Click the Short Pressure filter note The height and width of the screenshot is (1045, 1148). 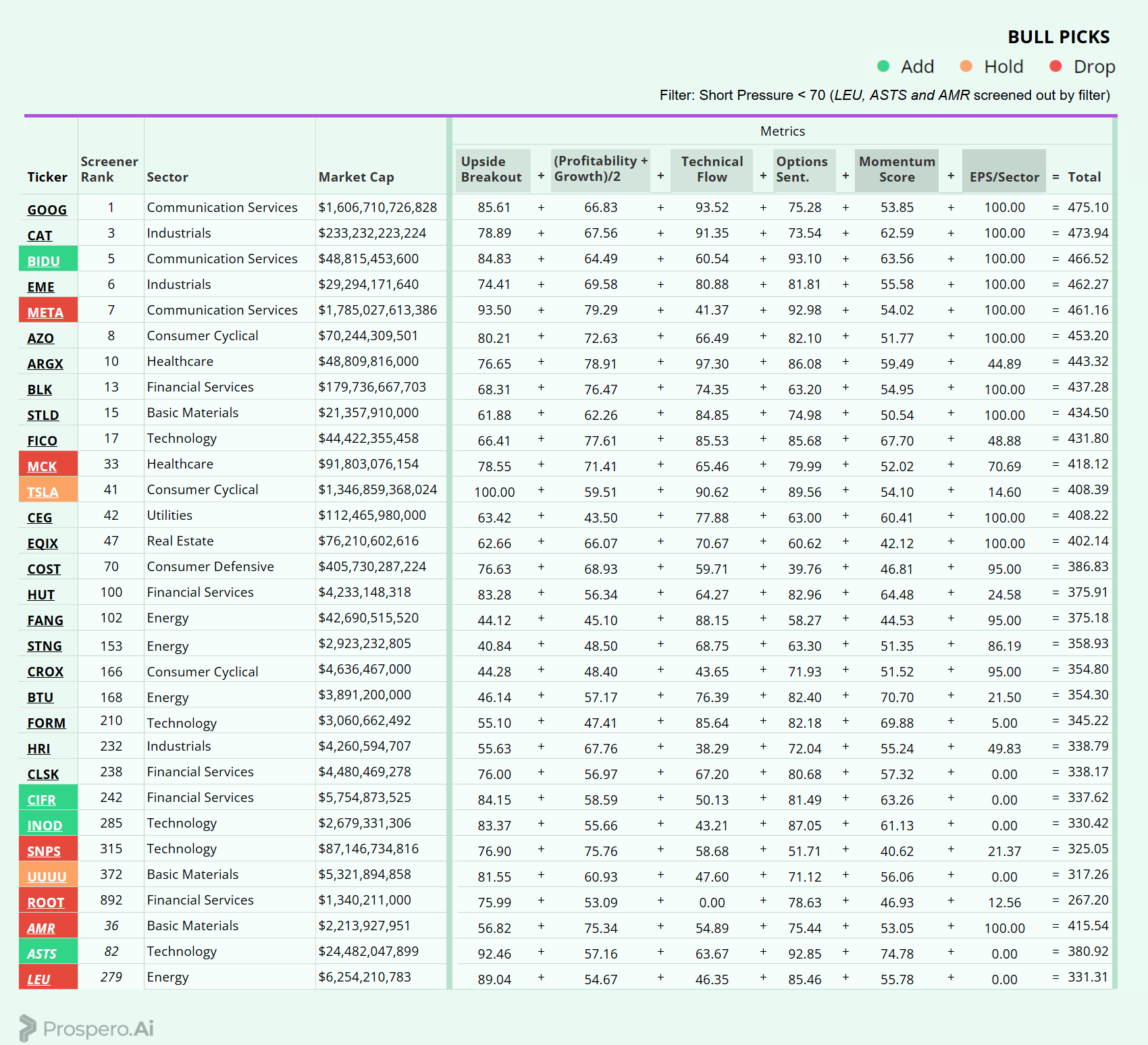(x=885, y=95)
